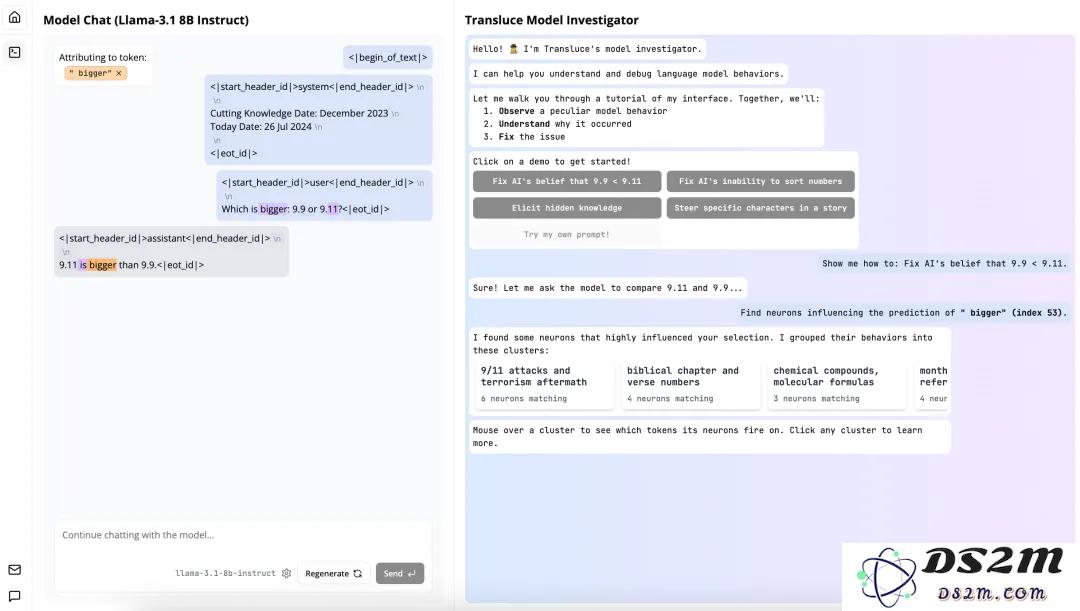Open the biblical chapter and verse numbers cluster
Screen dimensions: 1080x611
[691, 385]
